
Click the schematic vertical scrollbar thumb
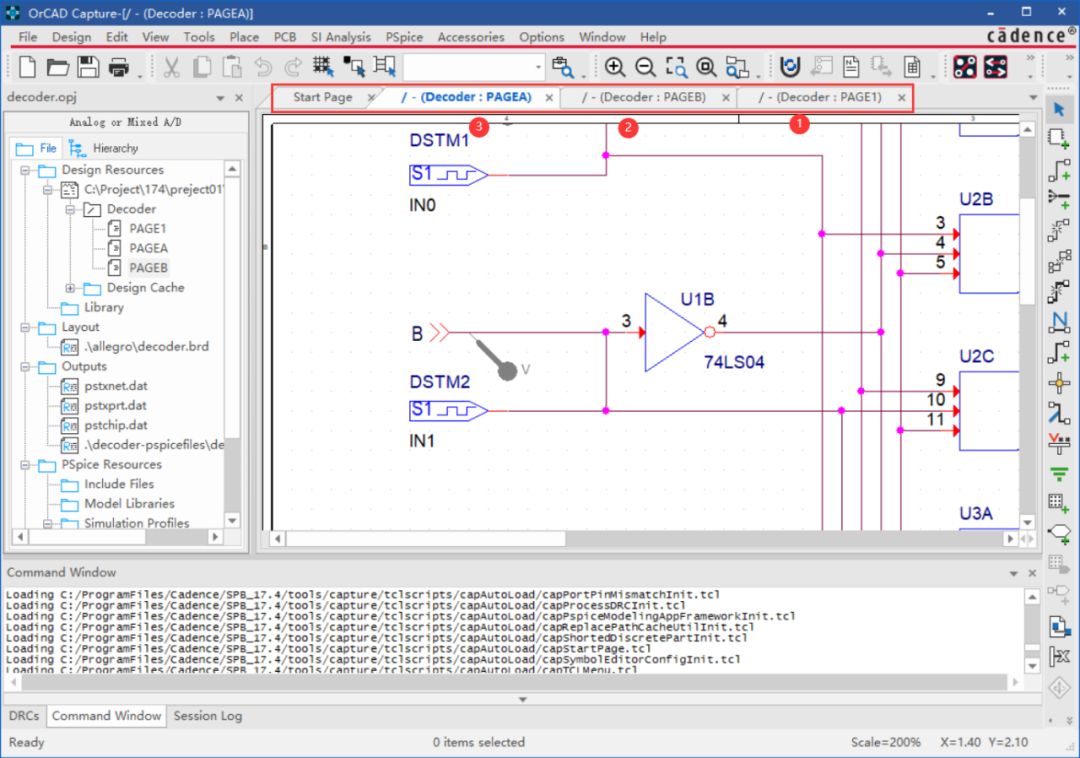click(1027, 251)
